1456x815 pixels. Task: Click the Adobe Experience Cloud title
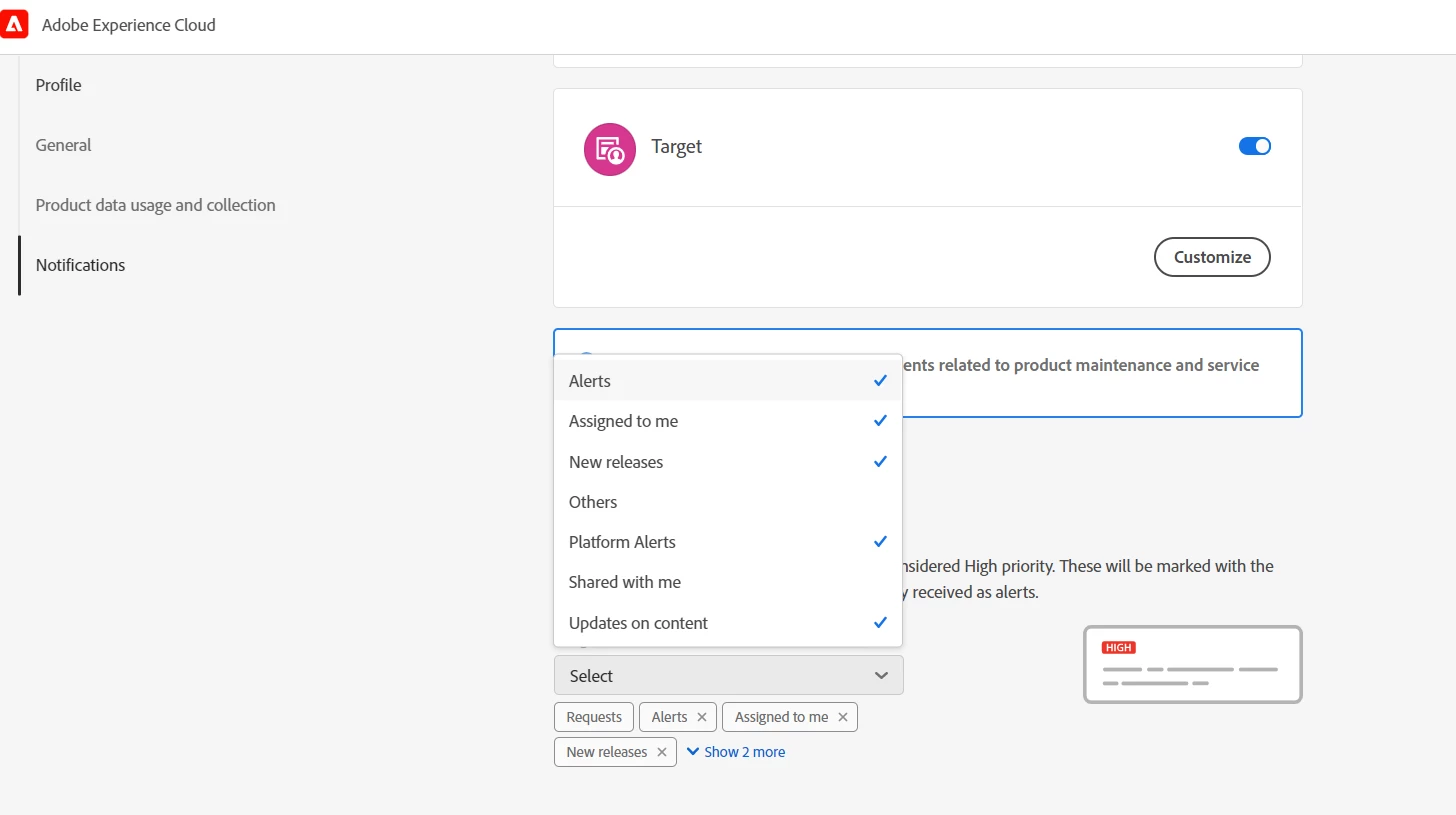(129, 25)
